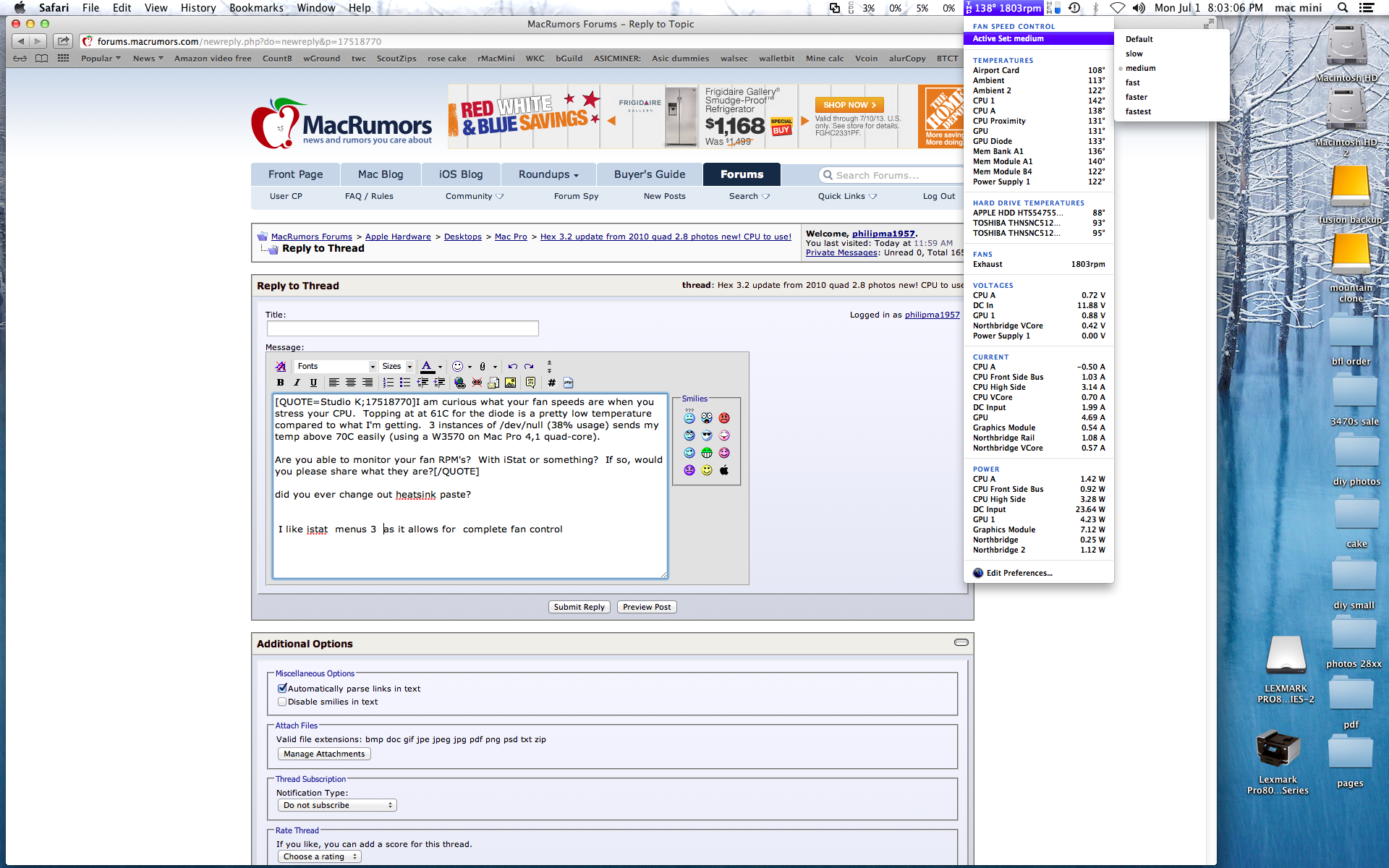Enable Disable smilies in text checkbox
This screenshot has height=868, width=1389.
(x=282, y=702)
